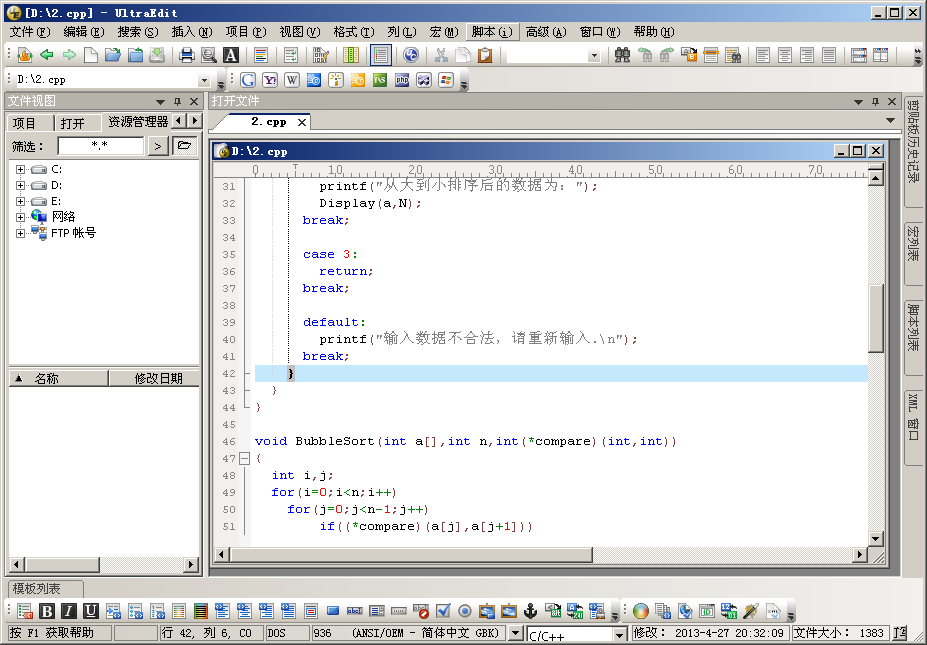The height and width of the screenshot is (645, 927).
Task: Click the editor vertical scrollbar thumb
Action: (x=876, y=318)
